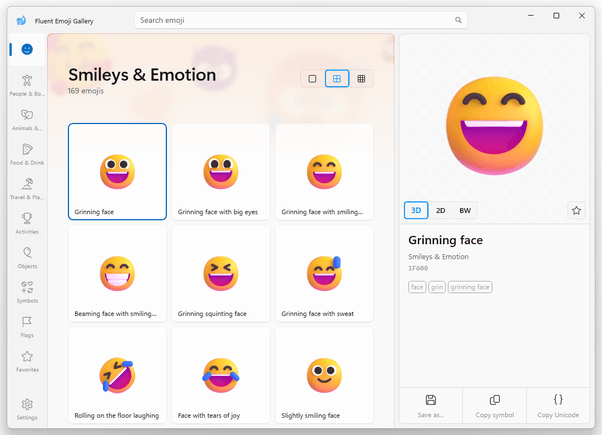Select Rolling on the floor laughing tile

pos(117,375)
